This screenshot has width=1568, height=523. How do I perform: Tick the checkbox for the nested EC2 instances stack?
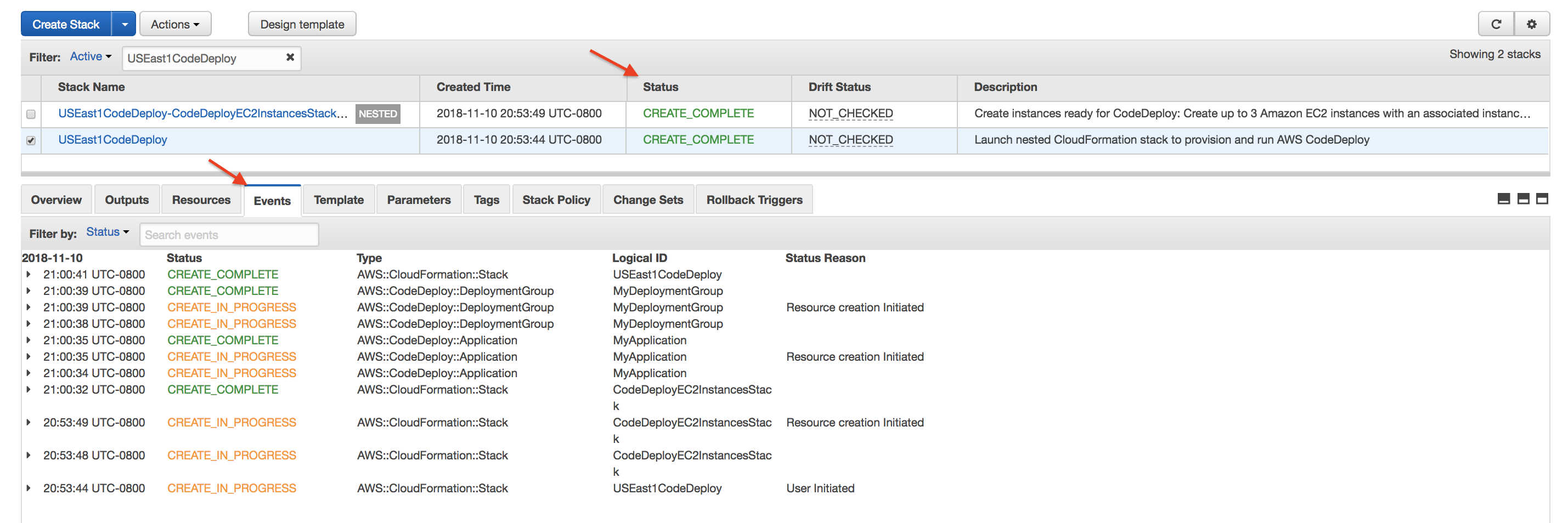coord(31,113)
